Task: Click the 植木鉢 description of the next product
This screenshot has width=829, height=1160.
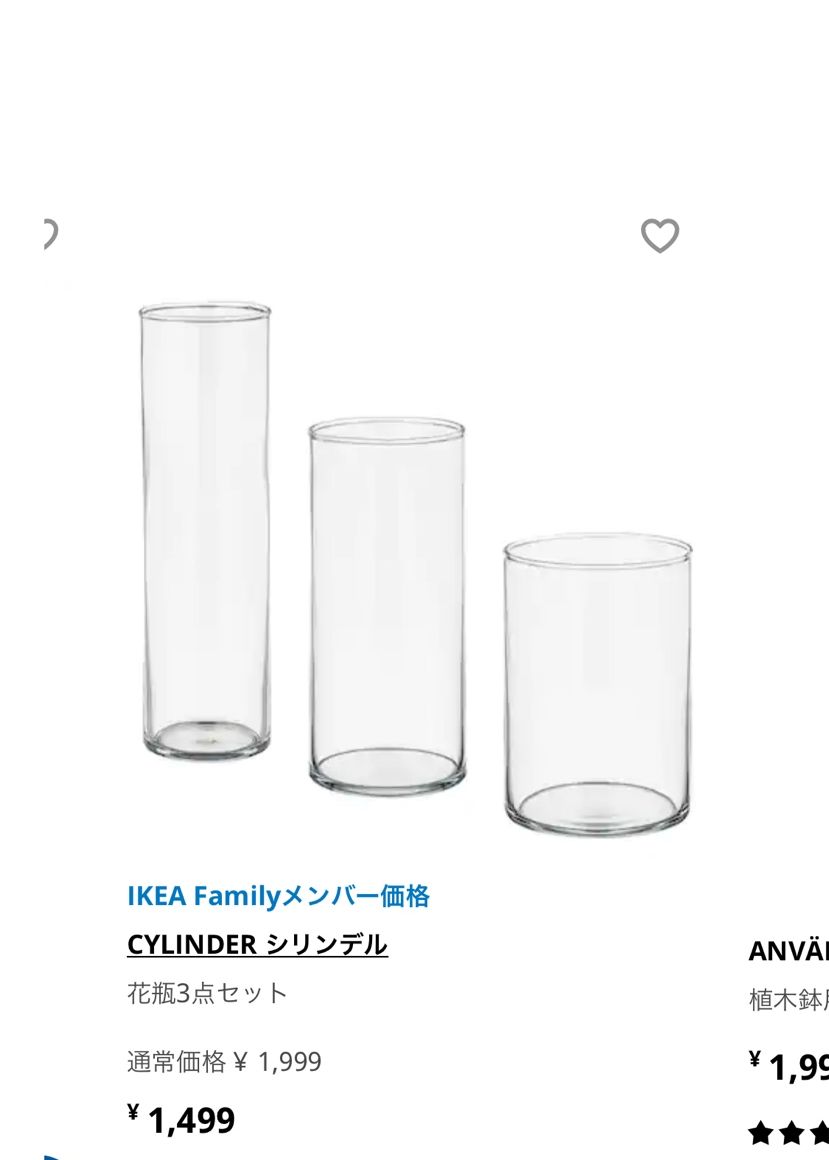Action: tap(788, 1000)
